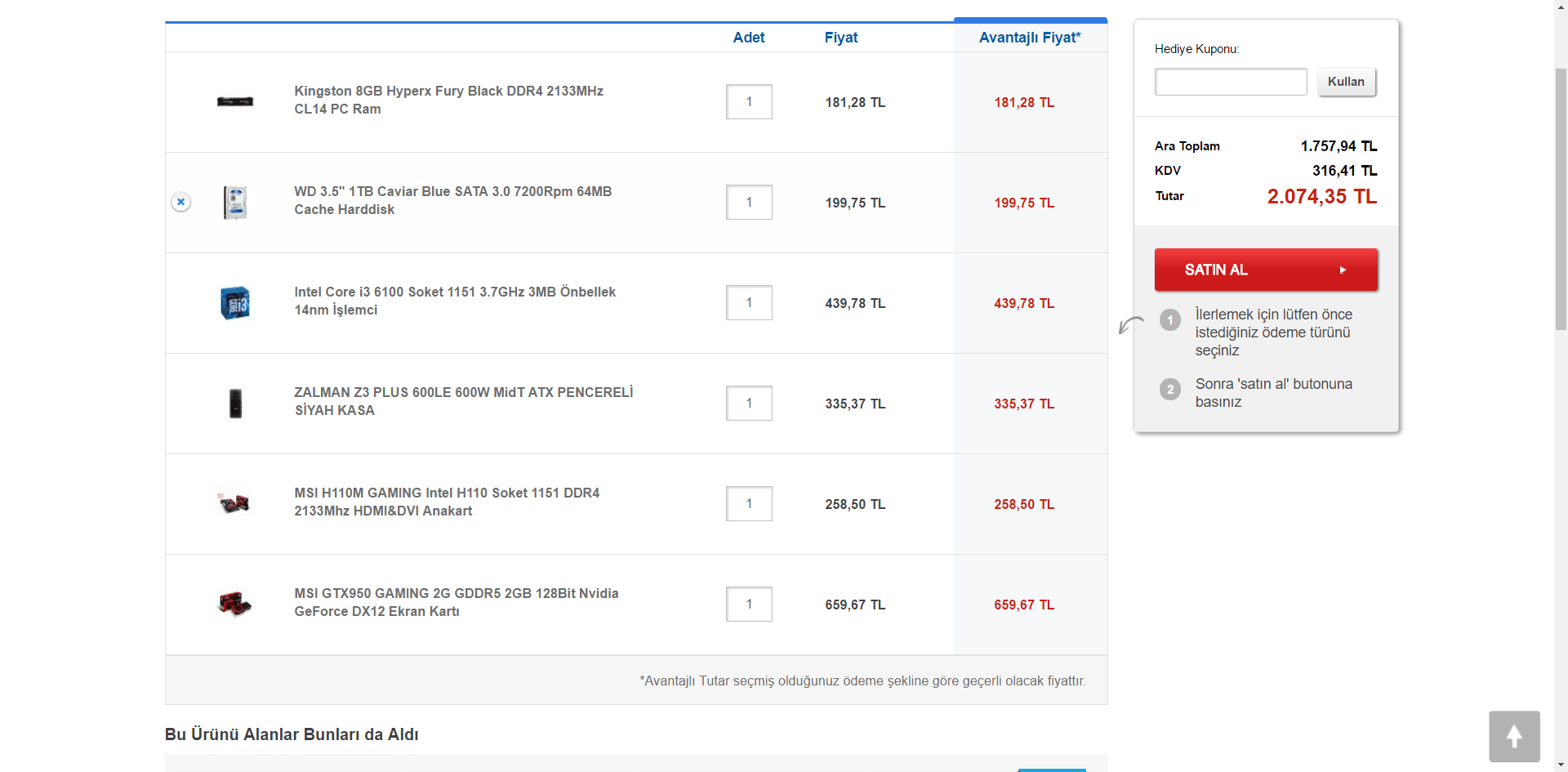Remove WD Caviar Blue harddisk from cart
Screen dimensions: 1568x772
click(181, 202)
